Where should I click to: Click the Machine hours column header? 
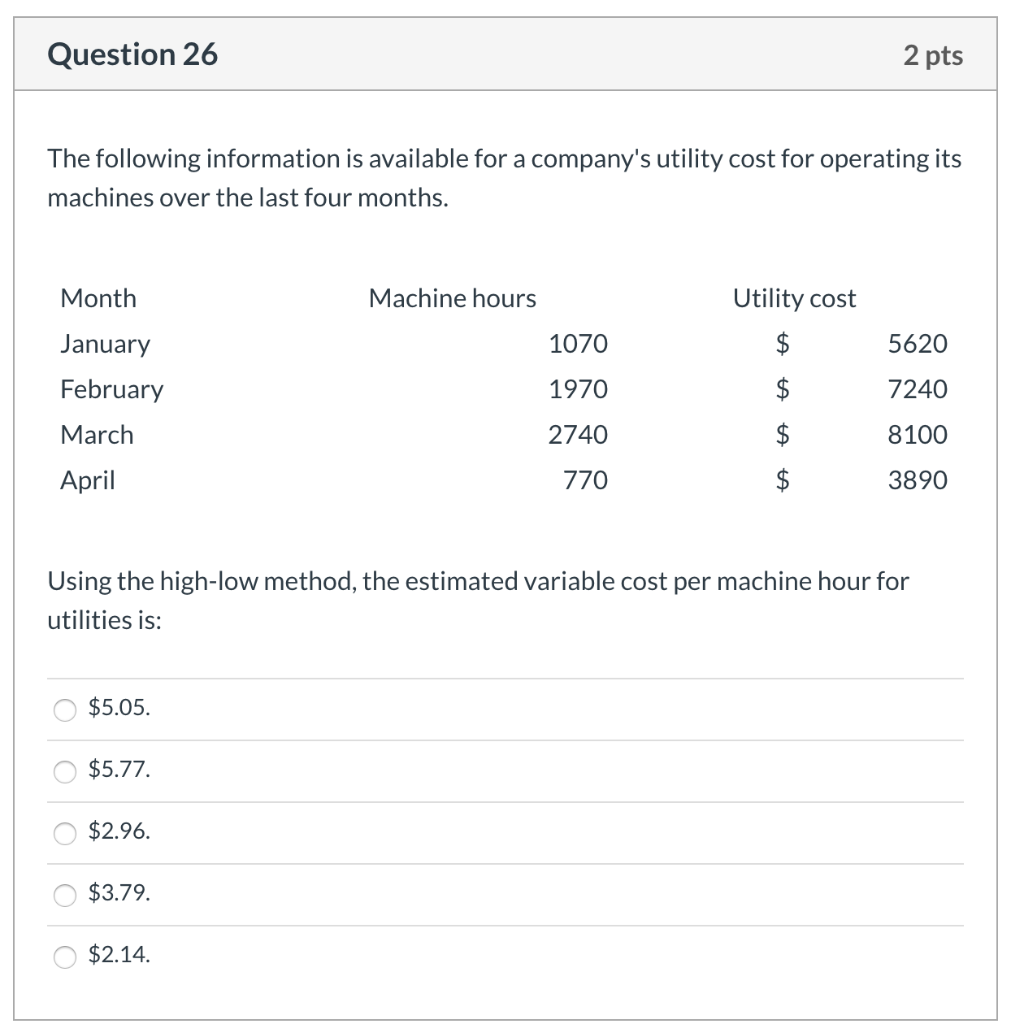click(452, 298)
